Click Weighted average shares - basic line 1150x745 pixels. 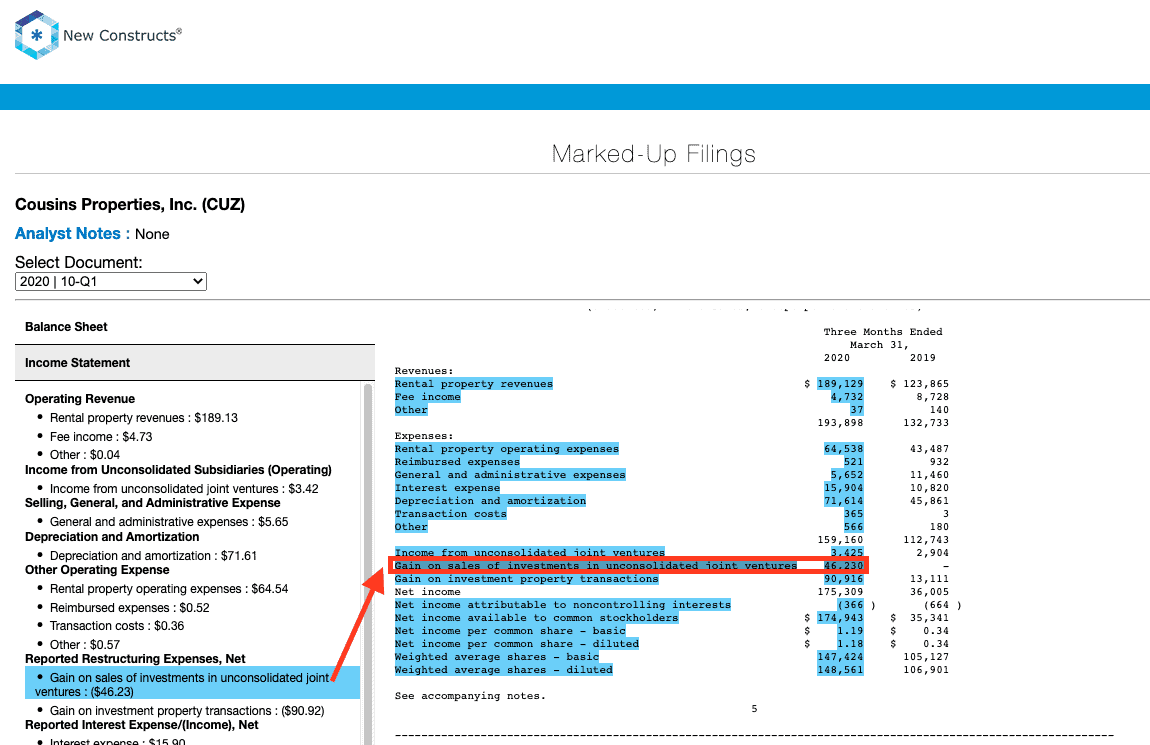(x=497, y=657)
